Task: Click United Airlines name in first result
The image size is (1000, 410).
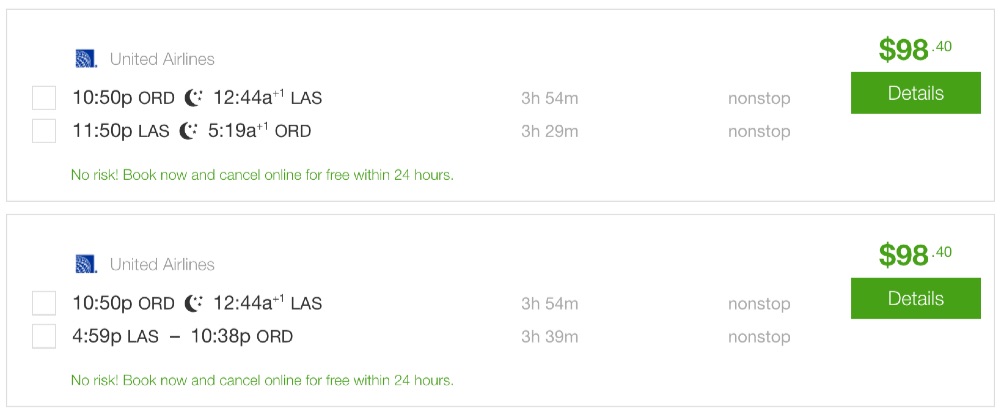Action: tap(162, 59)
